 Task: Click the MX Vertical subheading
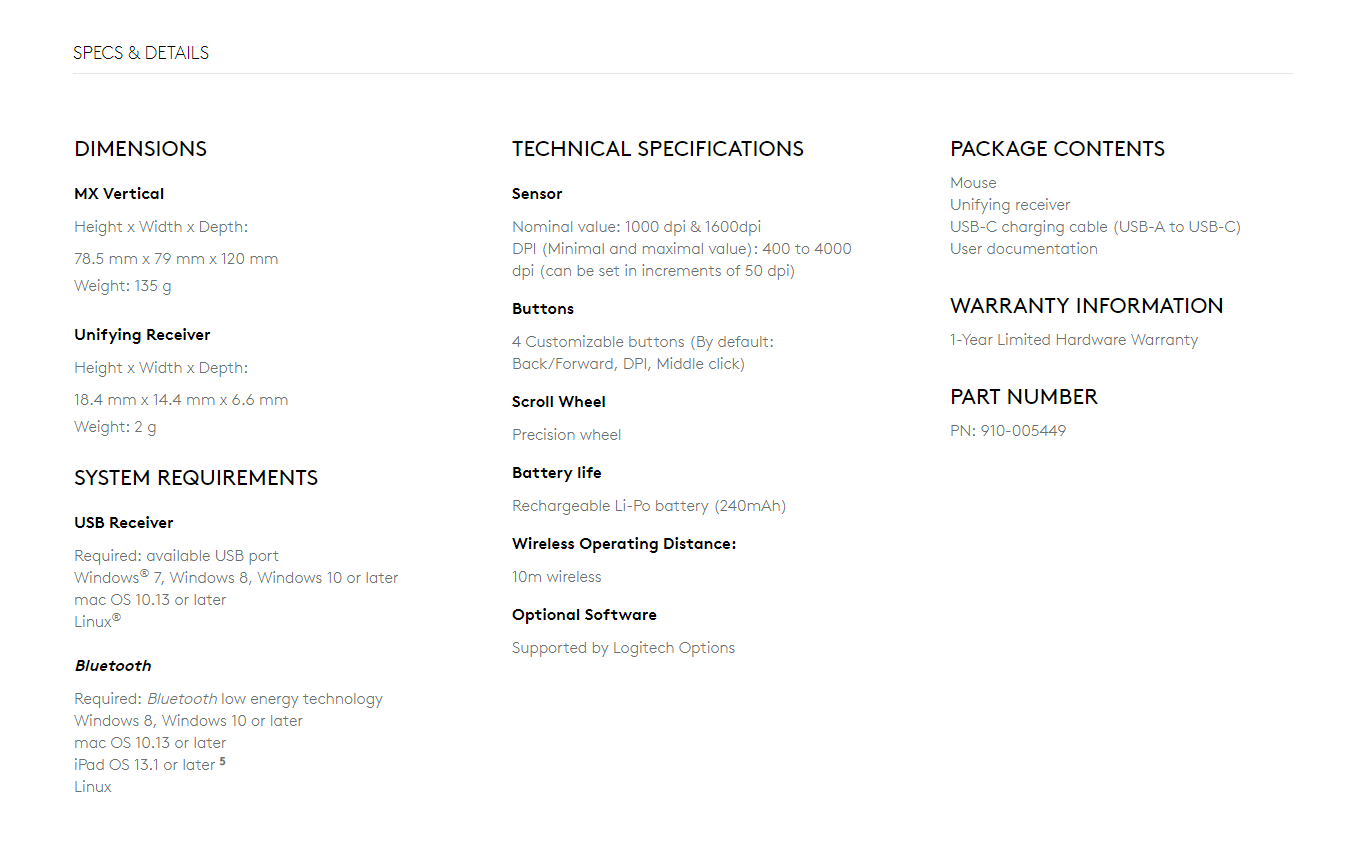pyautogui.click(x=119, y=194)
